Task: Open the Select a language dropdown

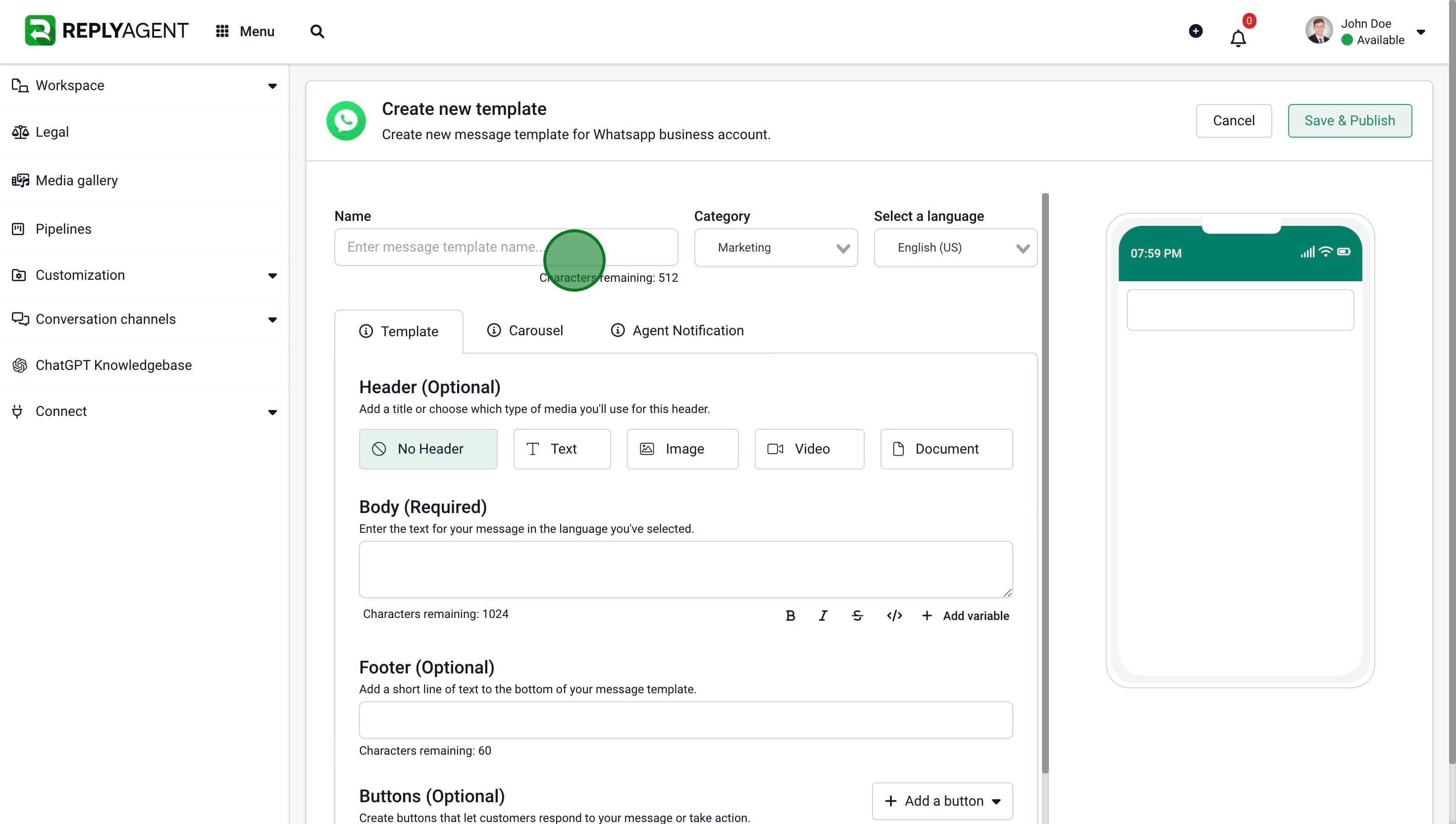Action: point(955,247)
